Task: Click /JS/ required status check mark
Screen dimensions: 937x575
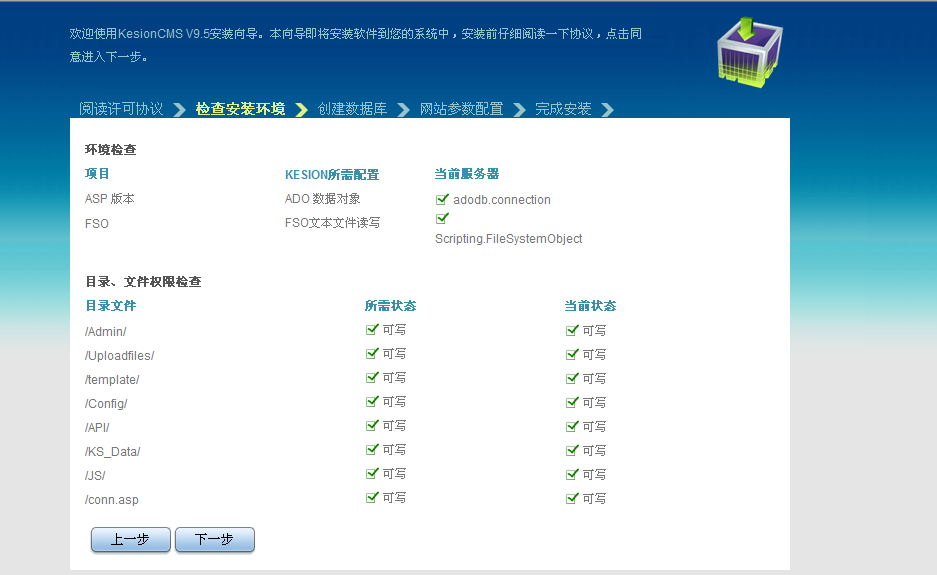Action: pos(372,473)
